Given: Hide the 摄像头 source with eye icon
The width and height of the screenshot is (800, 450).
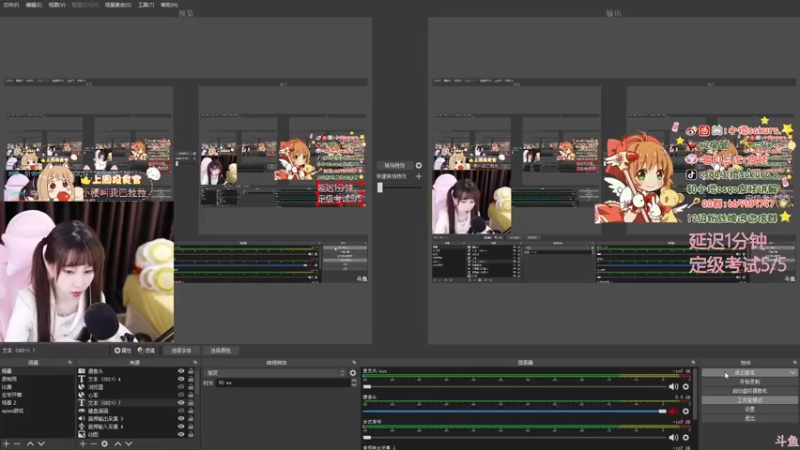Looking at the screenshot, I should (x=181, y=371).
